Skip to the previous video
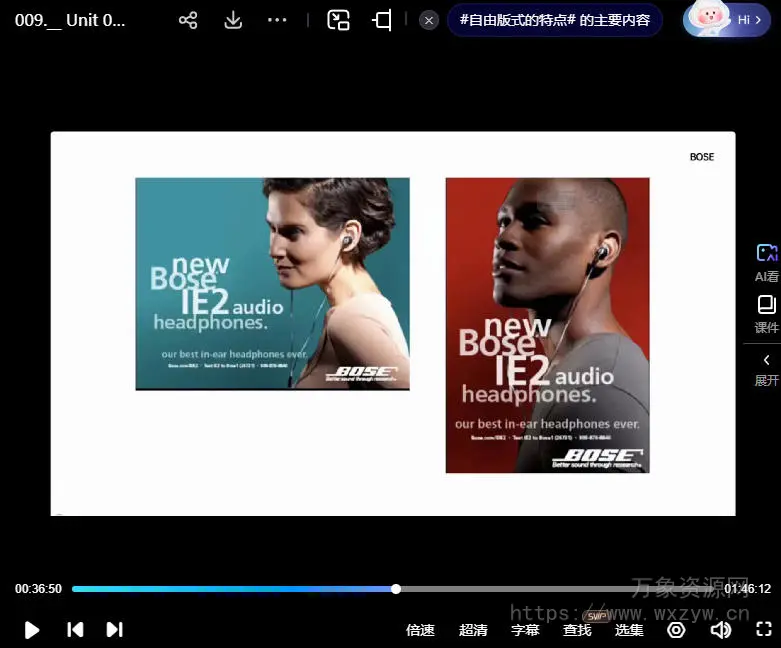This screenshot has height=648, width=781. (75, 630)
